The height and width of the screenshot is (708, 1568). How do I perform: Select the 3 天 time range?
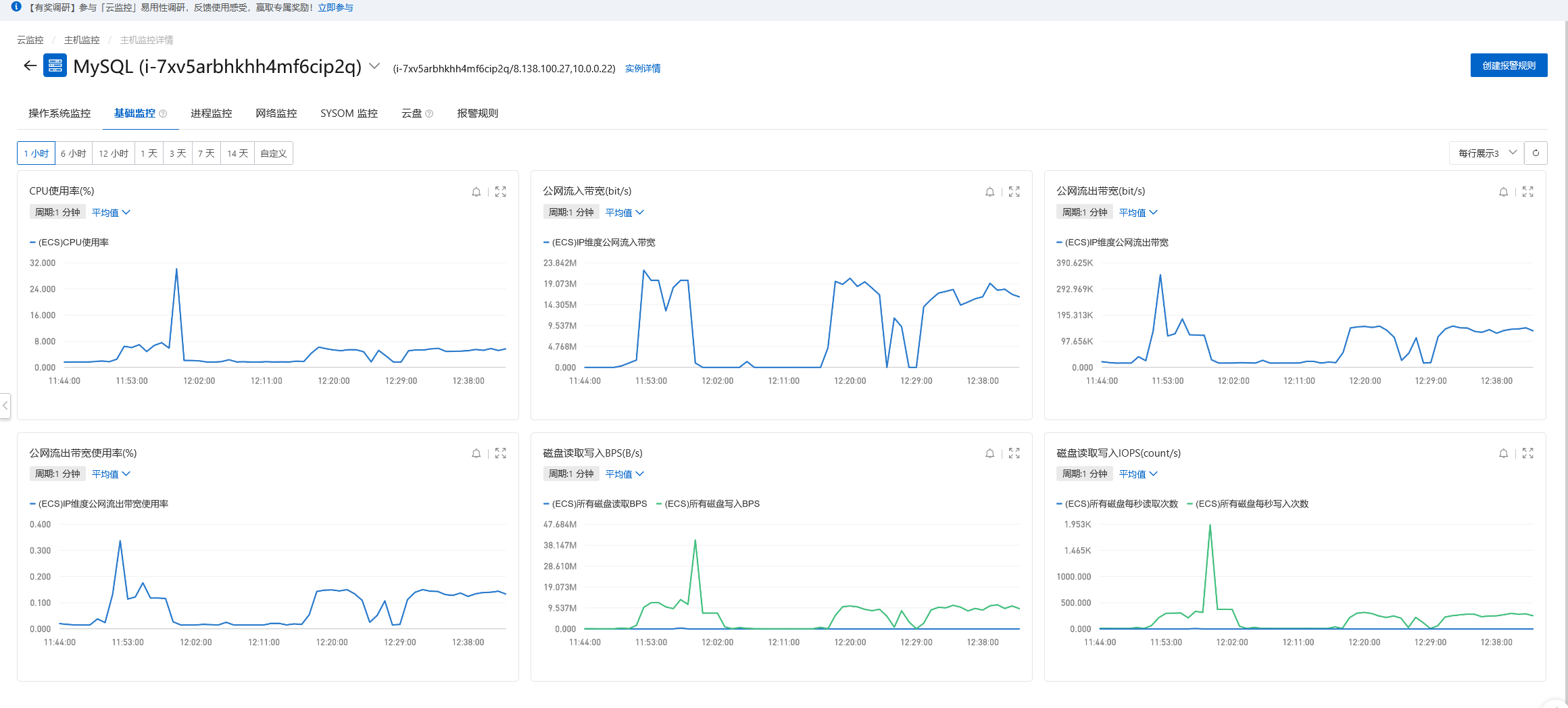tap(178, 153)
